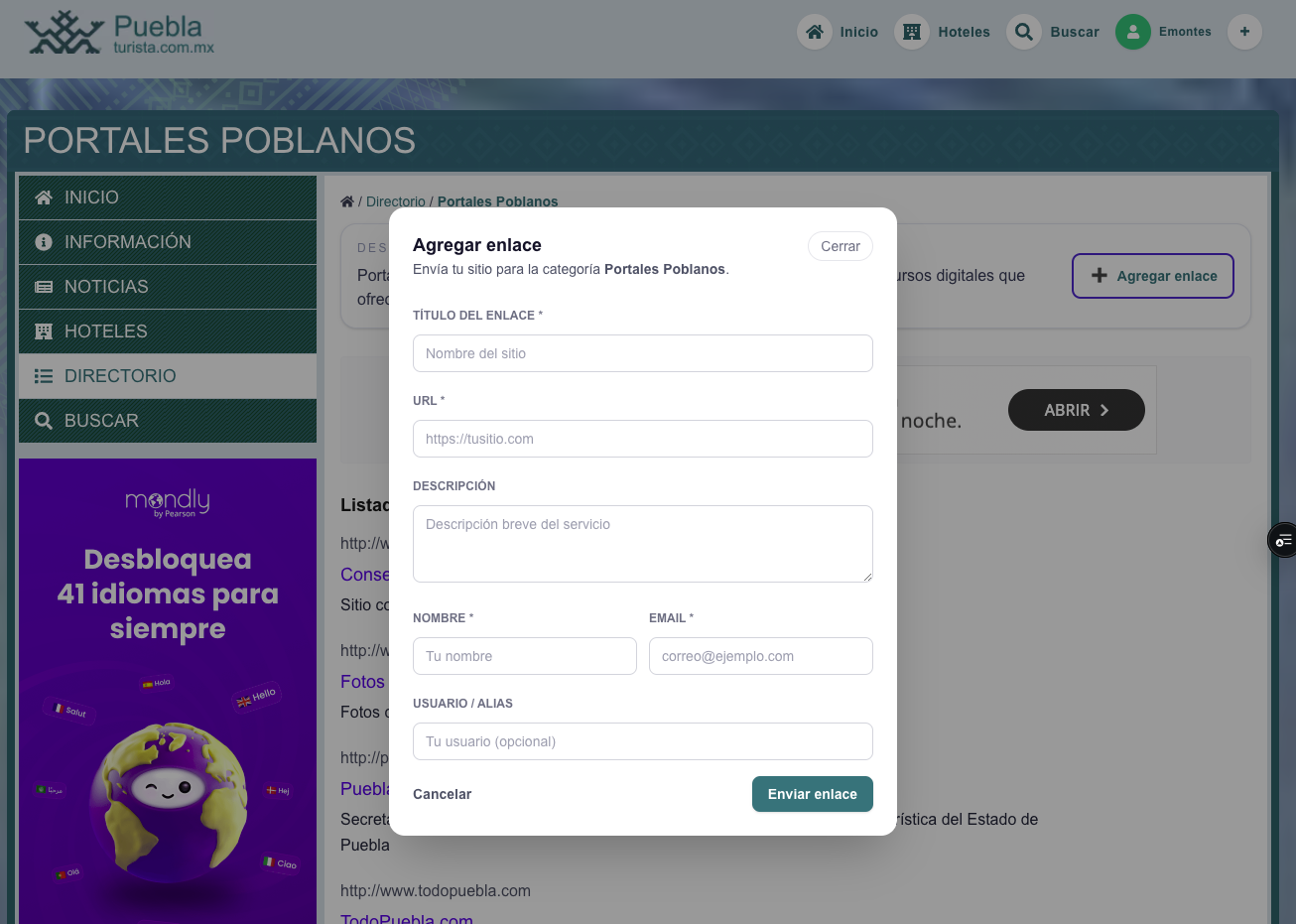The height and width of the screenshot is (924, 1296).
Task: Submit the form with Enviar enlace
Action: (x=812, y=794)
